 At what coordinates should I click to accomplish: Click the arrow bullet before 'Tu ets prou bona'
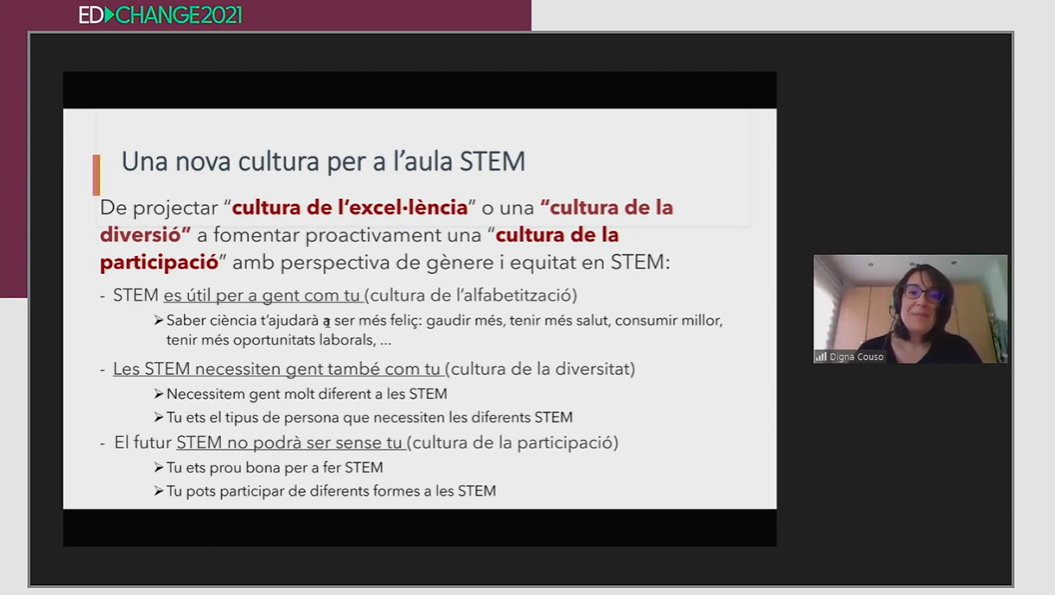pyautogui.click(x=158, y=467)
